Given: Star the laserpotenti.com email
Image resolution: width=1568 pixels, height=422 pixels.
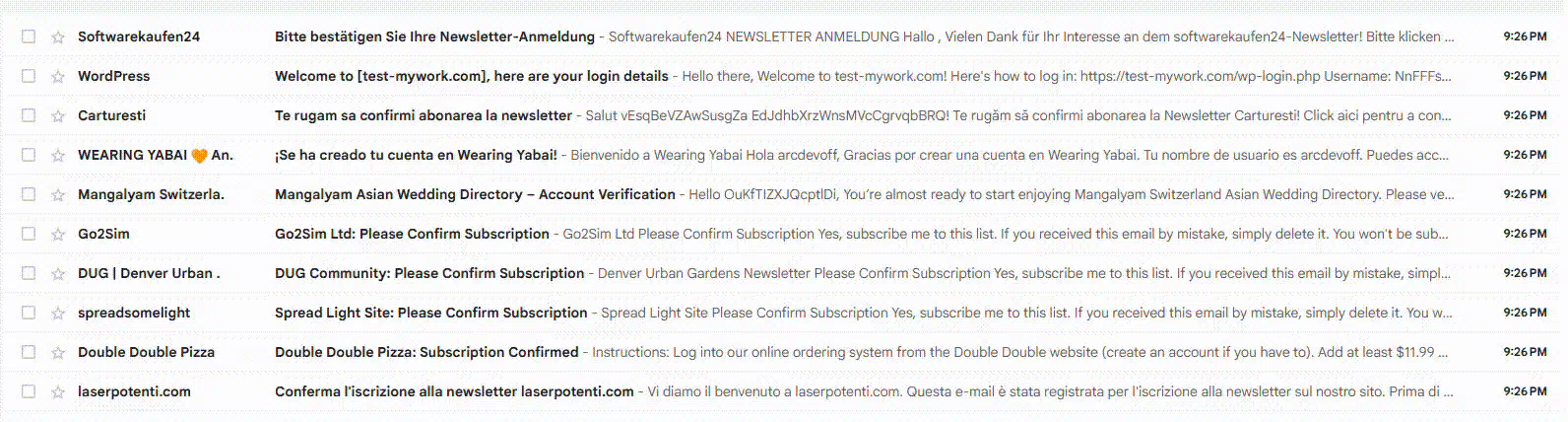Looking at the screenshot, I should [58, 391].
